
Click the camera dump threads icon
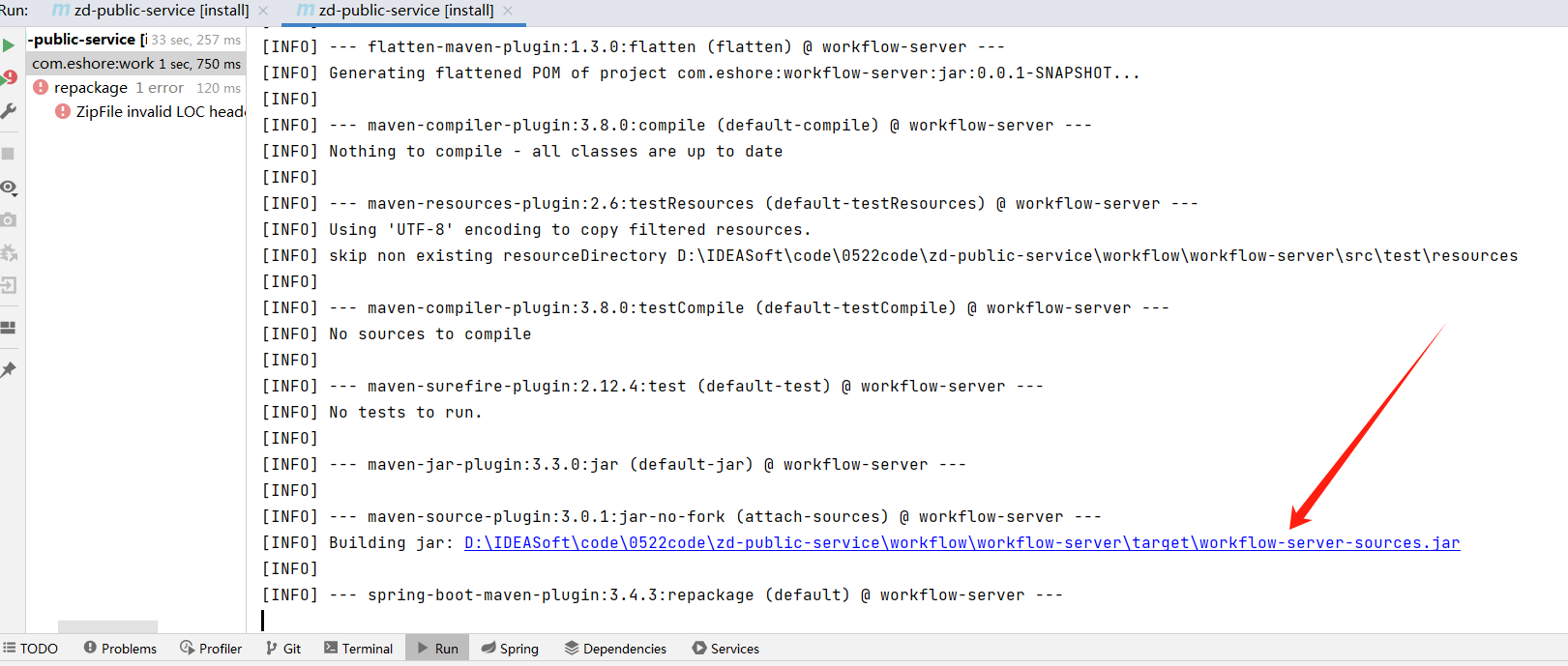9,219
